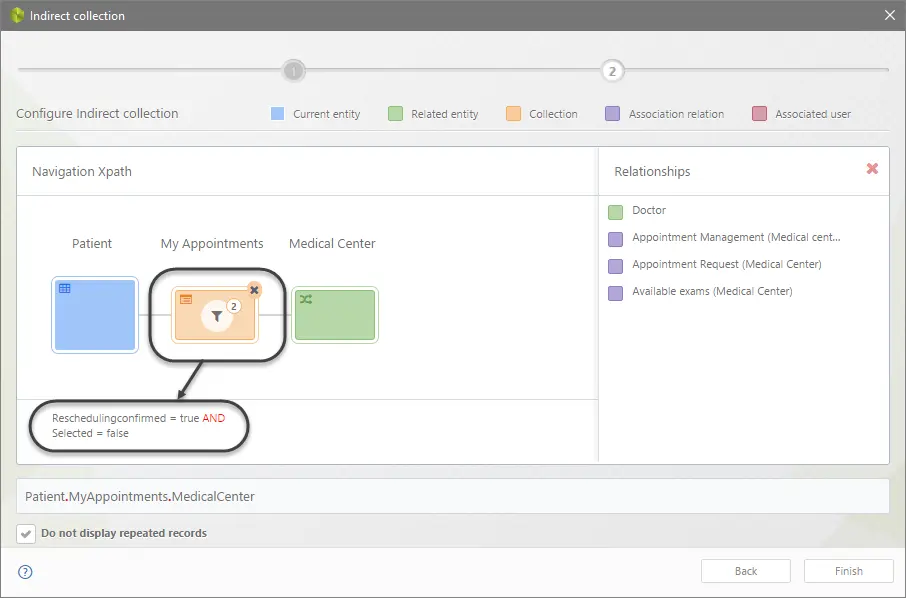The image size is (906, 598).
Task: Click the Finish button
Action: click(848, 571)
